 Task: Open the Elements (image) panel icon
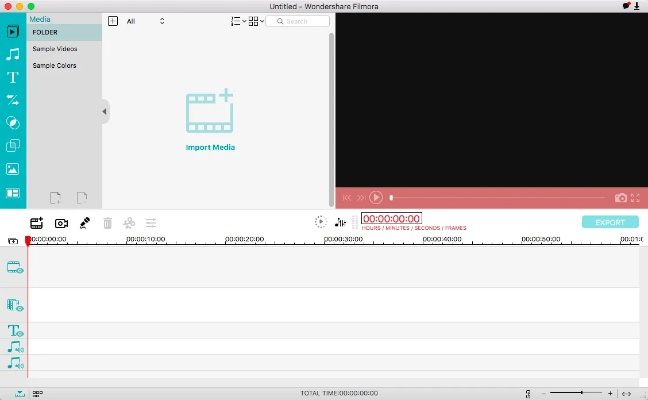click(13, 169)
